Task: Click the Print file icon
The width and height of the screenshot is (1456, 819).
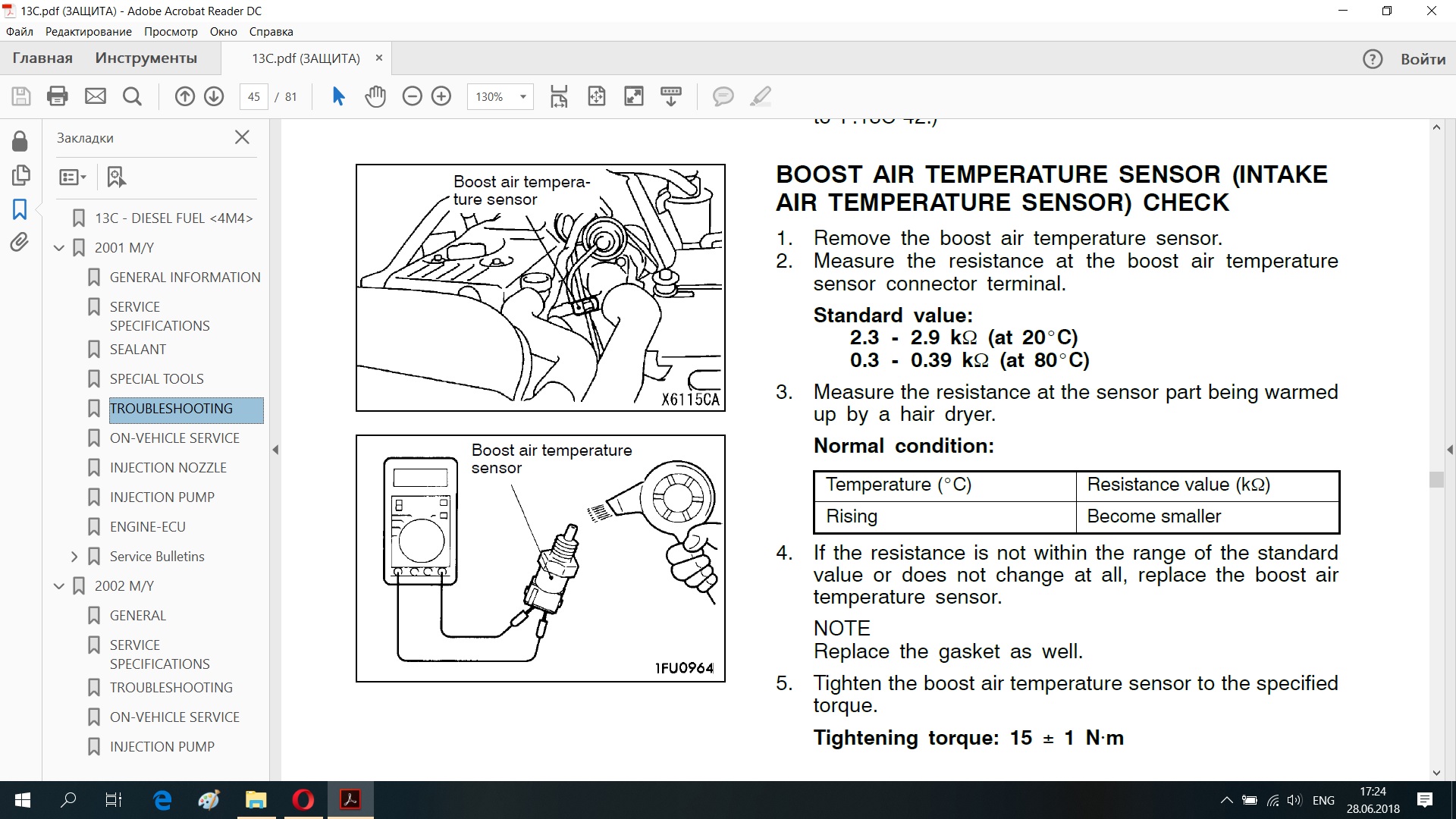Action: pos(58,96)
